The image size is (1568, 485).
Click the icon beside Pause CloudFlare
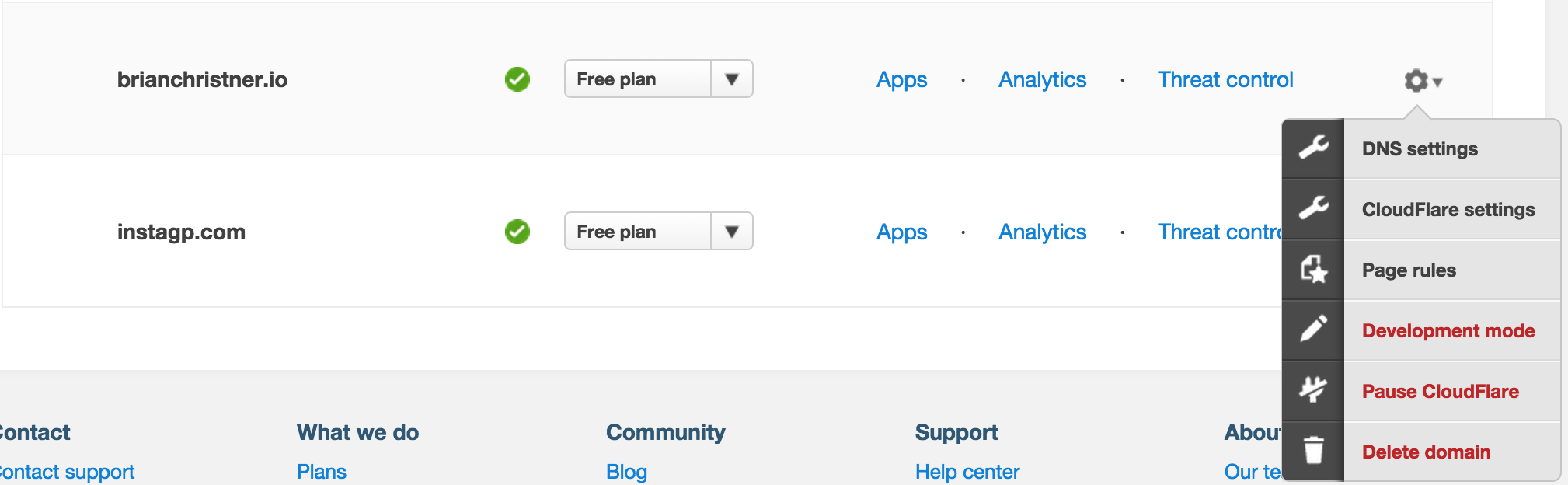click(x=1313, y=391)
